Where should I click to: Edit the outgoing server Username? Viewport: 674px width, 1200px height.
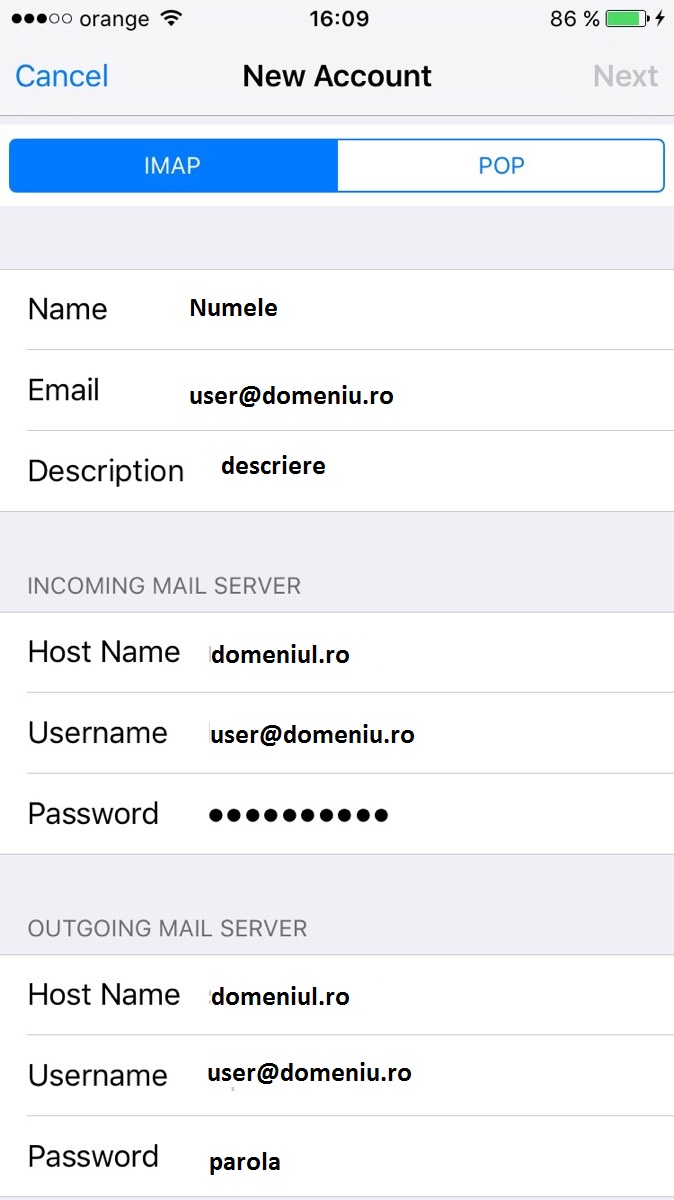tap(337, 1076)
